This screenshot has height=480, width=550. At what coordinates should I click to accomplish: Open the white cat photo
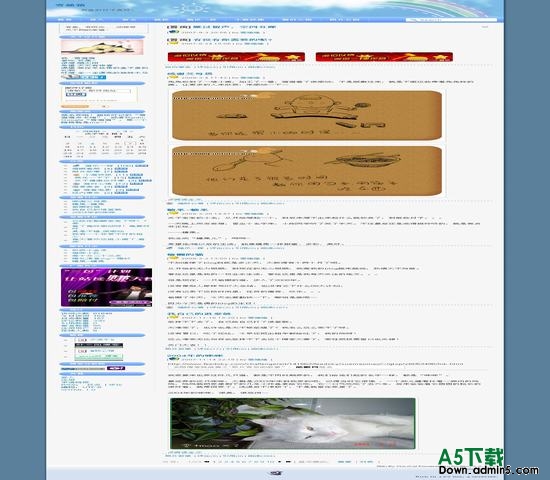tap(293, 423)
